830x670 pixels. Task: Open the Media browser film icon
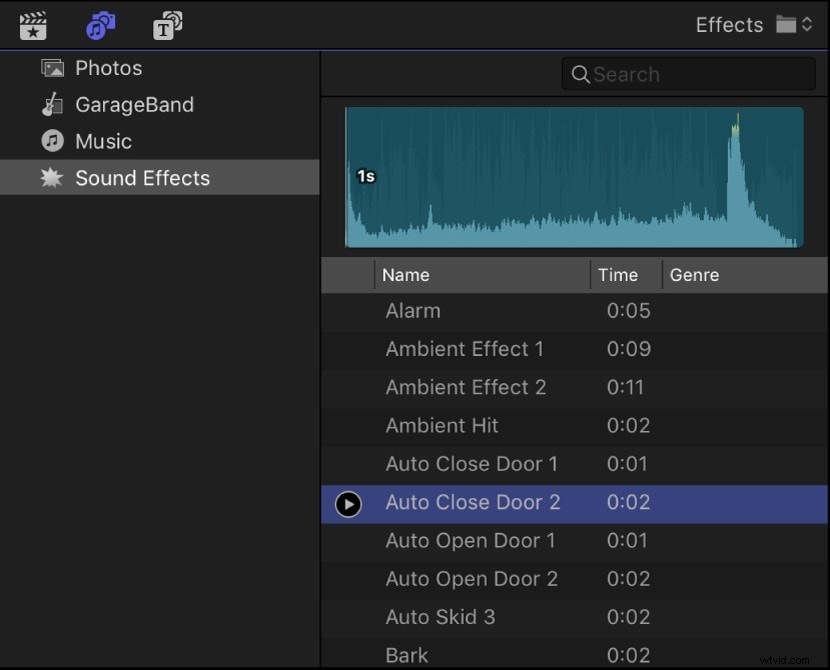pos(33,25)
